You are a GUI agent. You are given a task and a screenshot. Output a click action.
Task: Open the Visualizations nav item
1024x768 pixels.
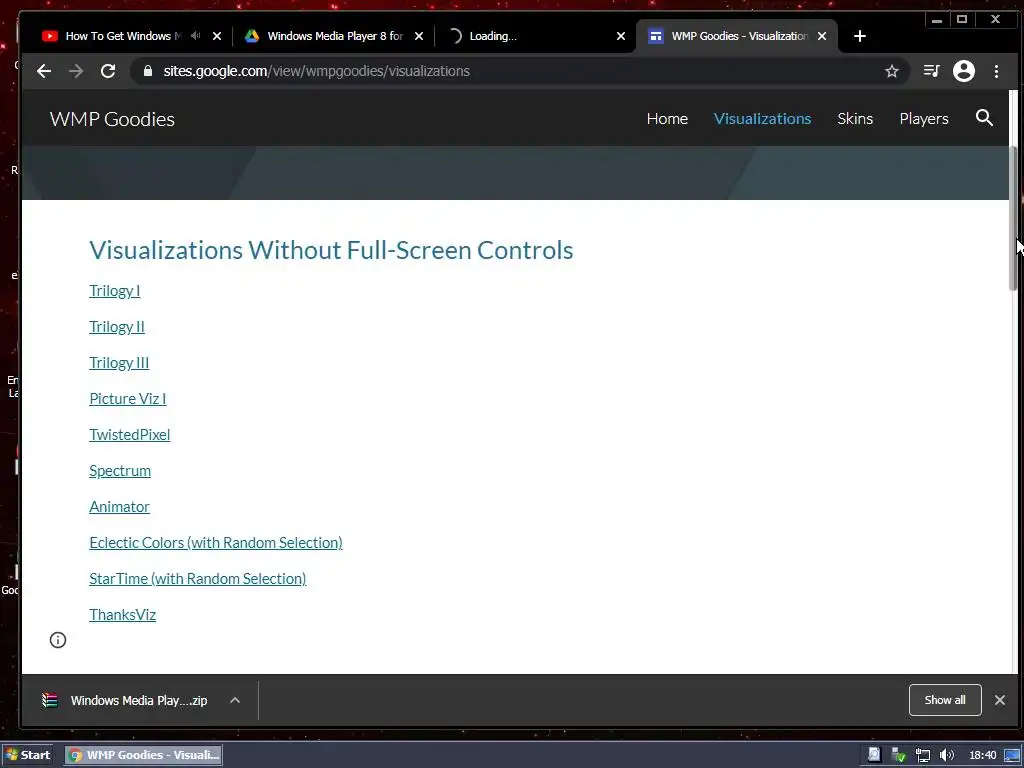(x=762, y=118)
